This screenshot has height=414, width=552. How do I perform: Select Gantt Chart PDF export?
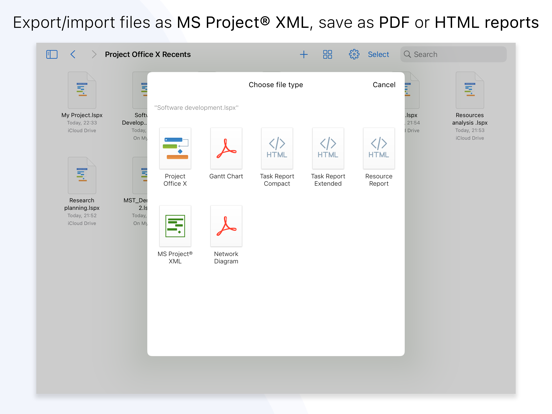click(x=226, y=153)
